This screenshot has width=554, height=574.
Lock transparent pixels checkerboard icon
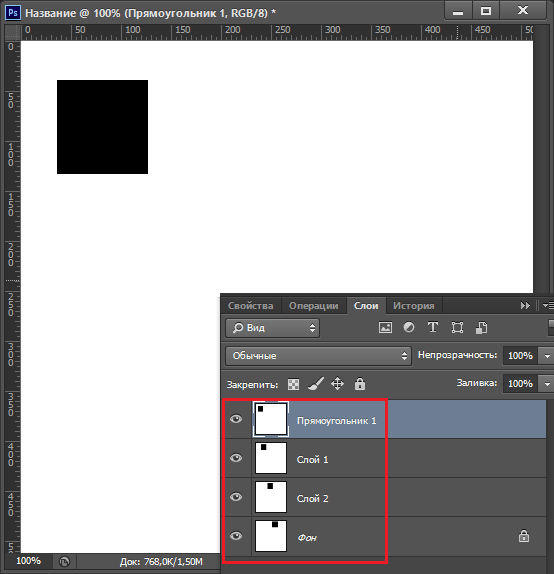293,384
